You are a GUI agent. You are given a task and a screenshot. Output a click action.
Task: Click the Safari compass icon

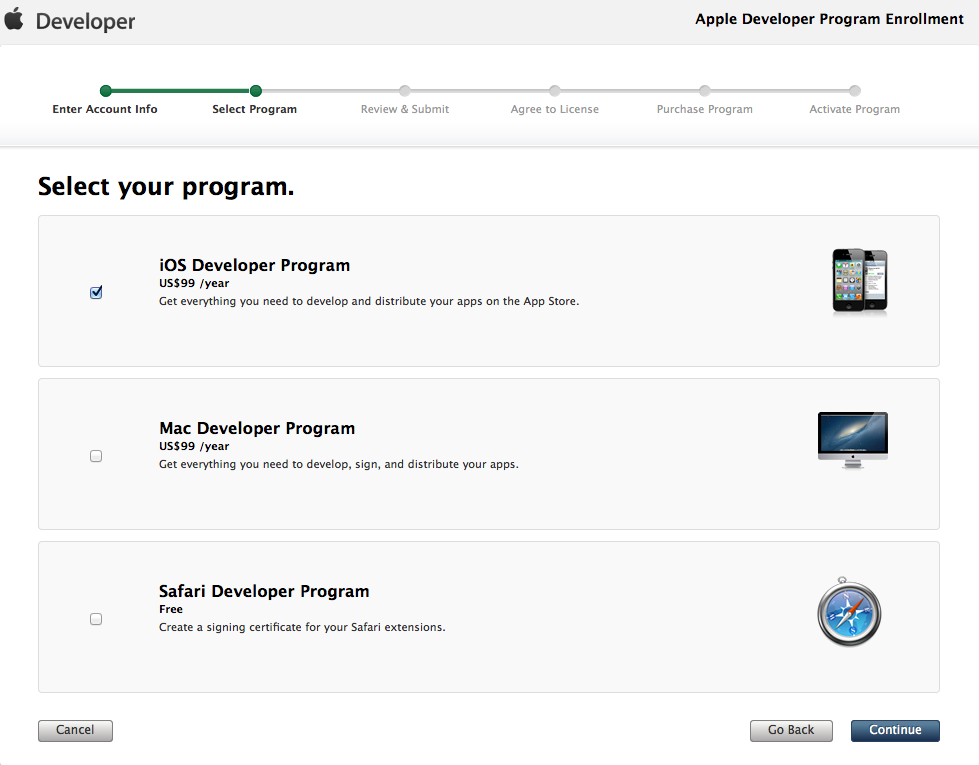849,613
